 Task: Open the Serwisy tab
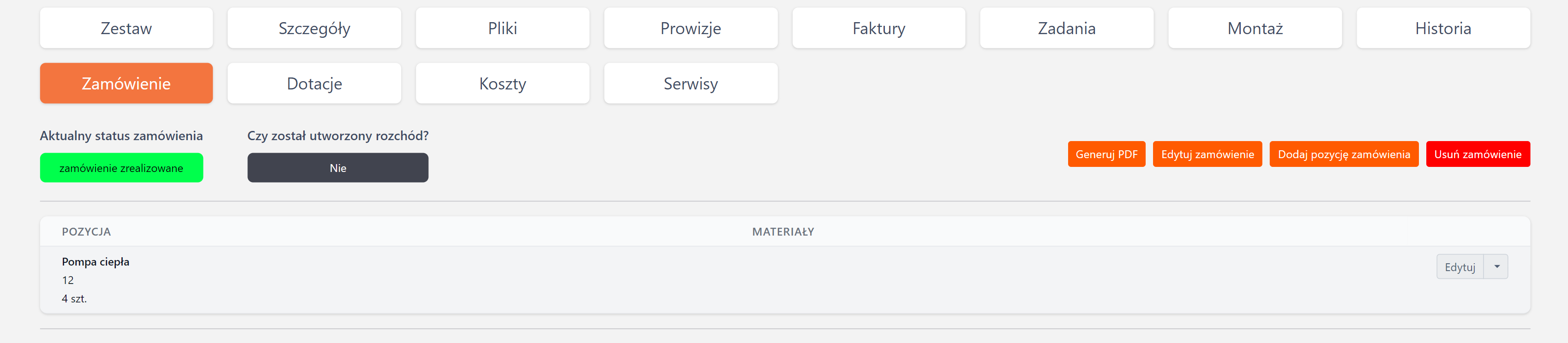[x=690, y=83]
